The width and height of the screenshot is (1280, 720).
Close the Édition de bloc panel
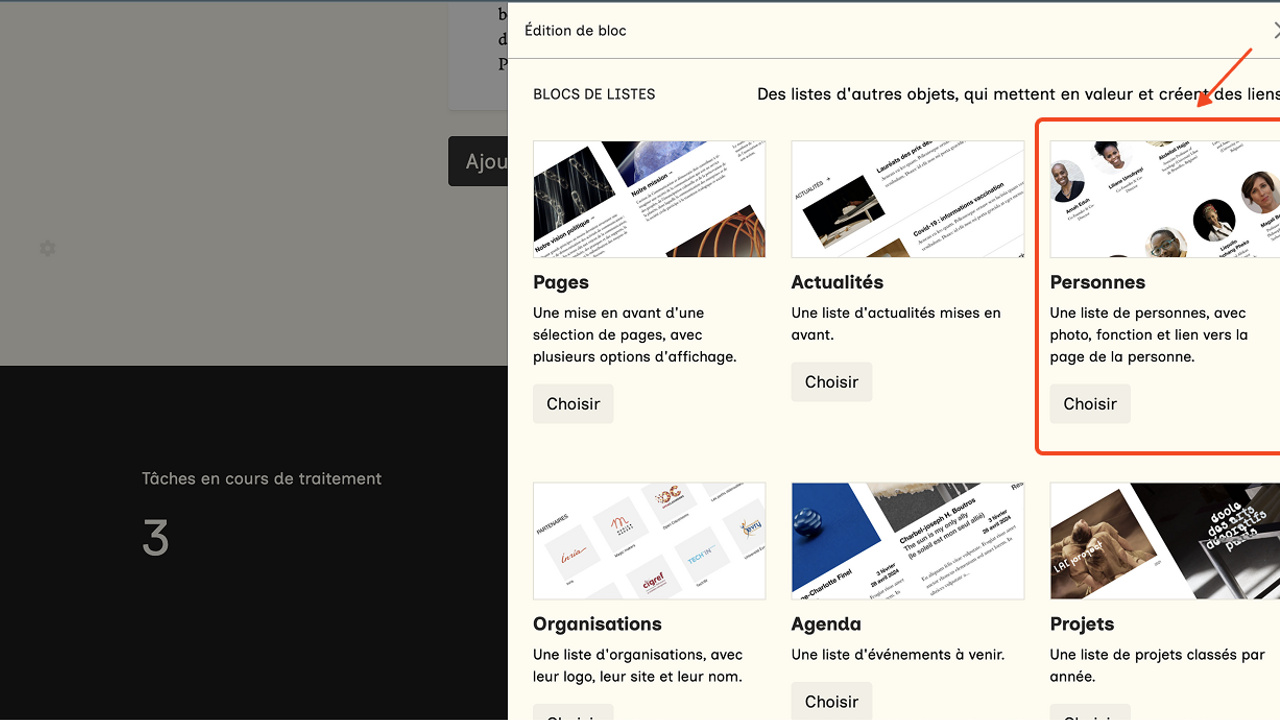(x=1275, y=31)
